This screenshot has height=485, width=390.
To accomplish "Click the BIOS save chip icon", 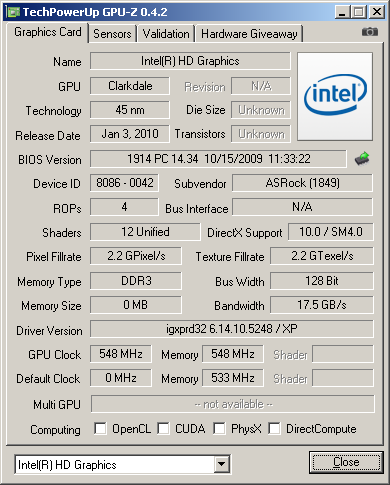I will pos(362,159).
